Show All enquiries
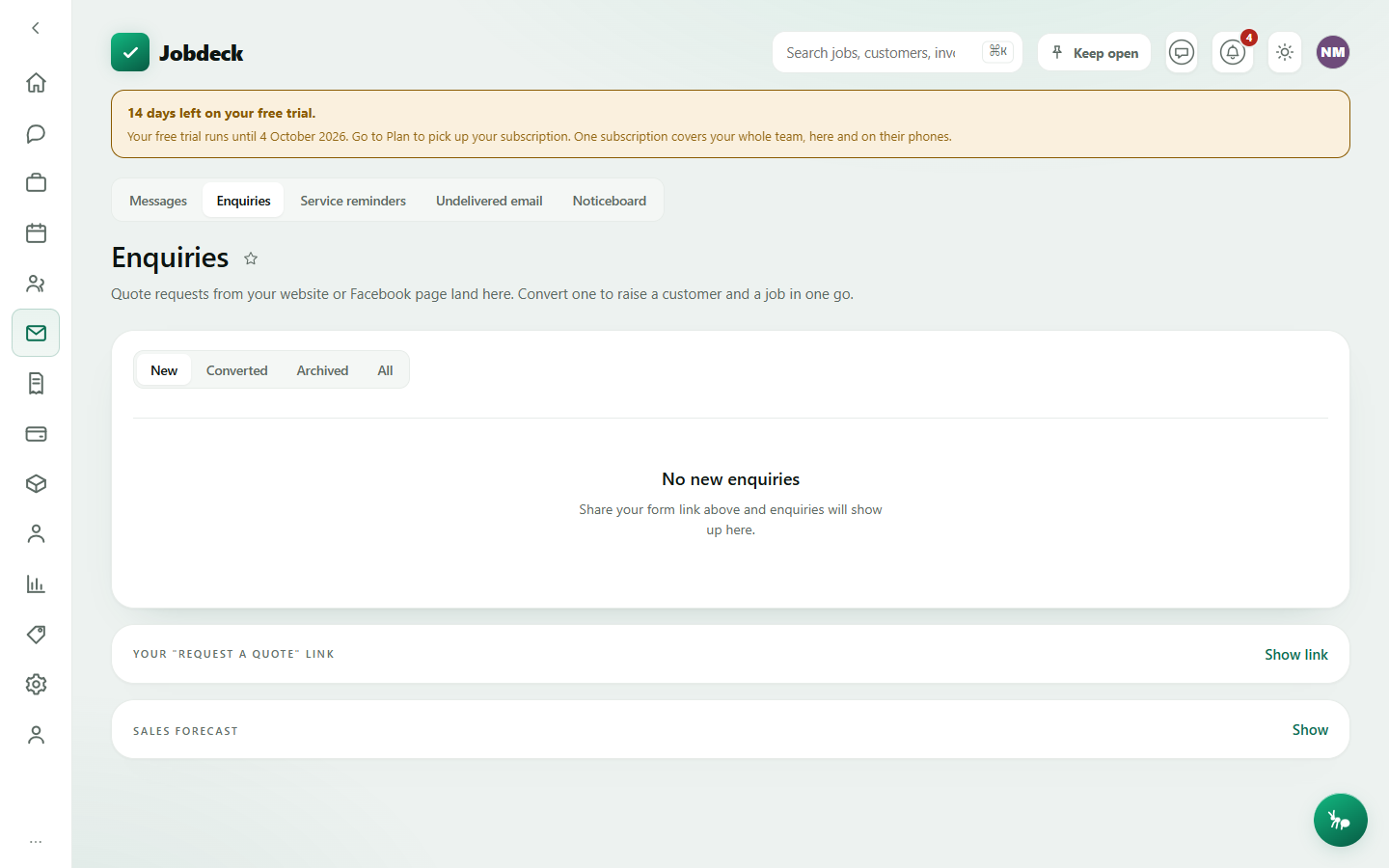The width and height of the screenshot is (1389, 868). [385, 370]
